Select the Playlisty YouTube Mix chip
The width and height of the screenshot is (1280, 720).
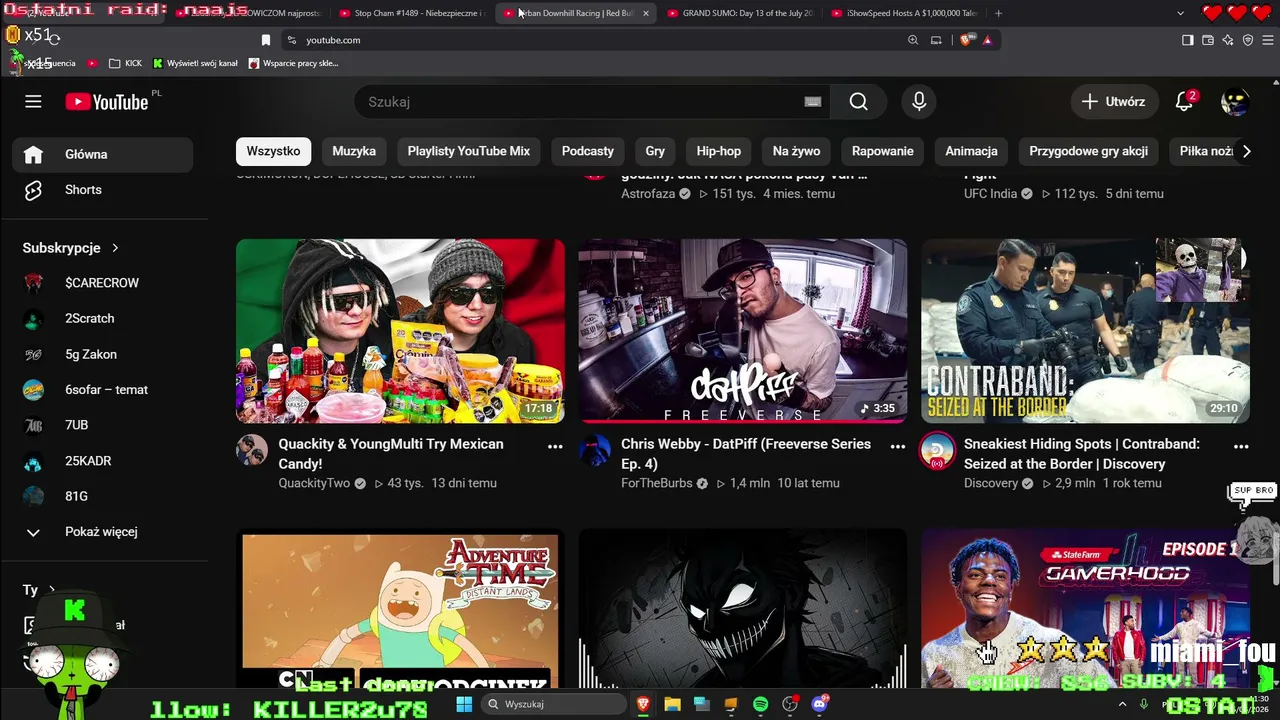[469, 151]
